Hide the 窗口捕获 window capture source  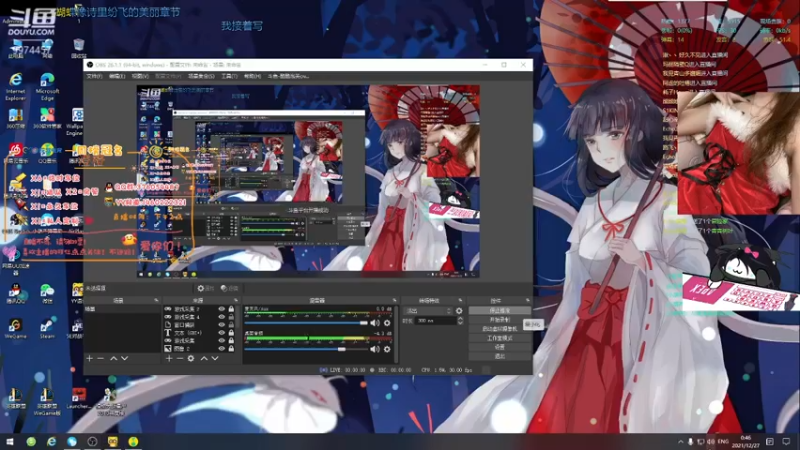(x=221, y=324)
